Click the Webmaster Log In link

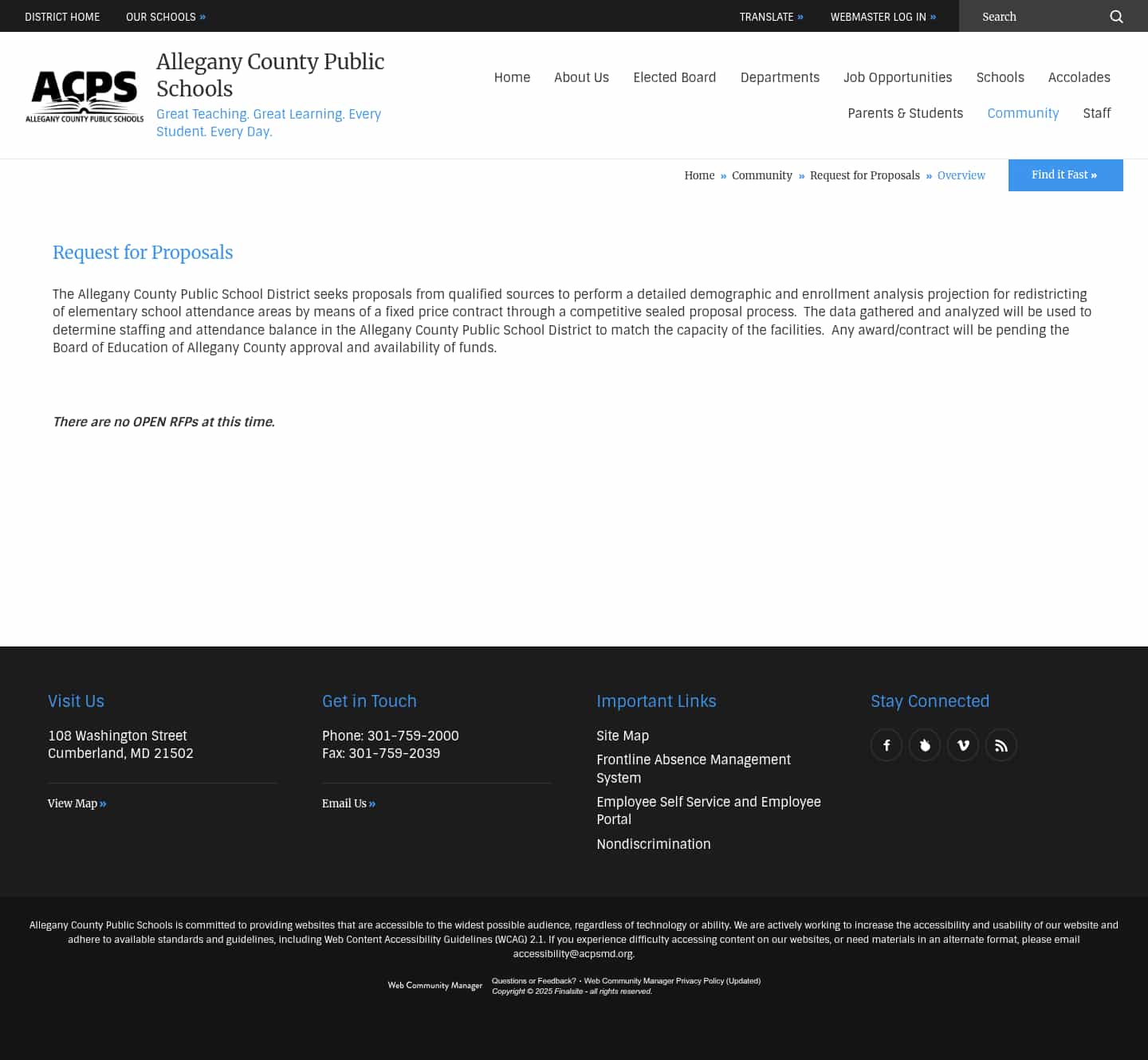point(883,16)
